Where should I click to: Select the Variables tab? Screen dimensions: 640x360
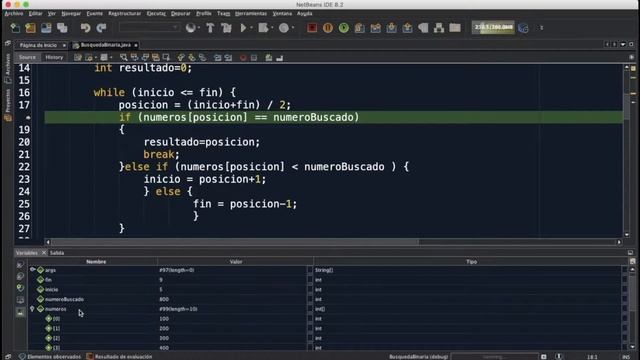(x=27, y=253)
